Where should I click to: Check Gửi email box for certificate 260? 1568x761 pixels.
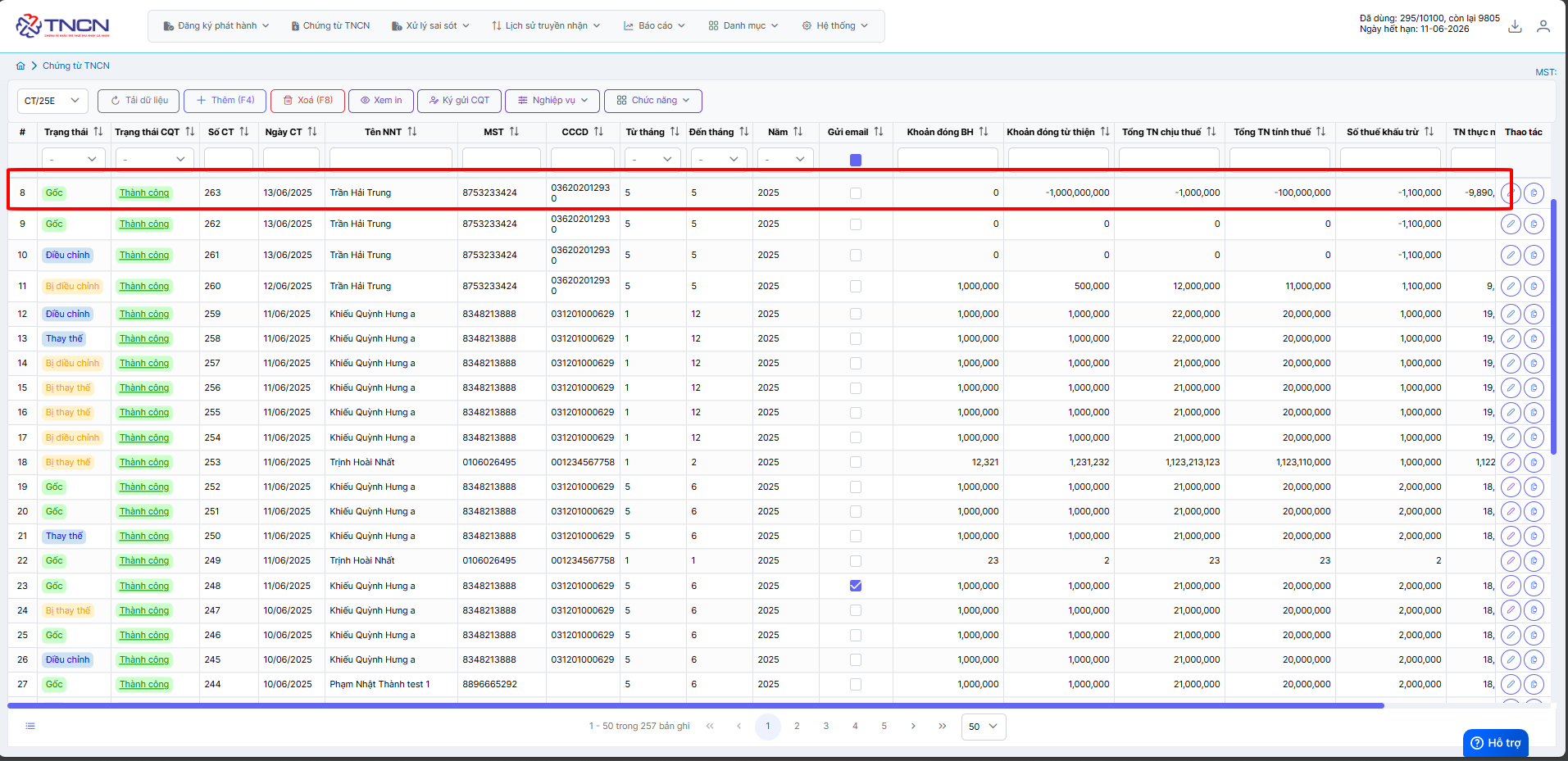(856, 287)
